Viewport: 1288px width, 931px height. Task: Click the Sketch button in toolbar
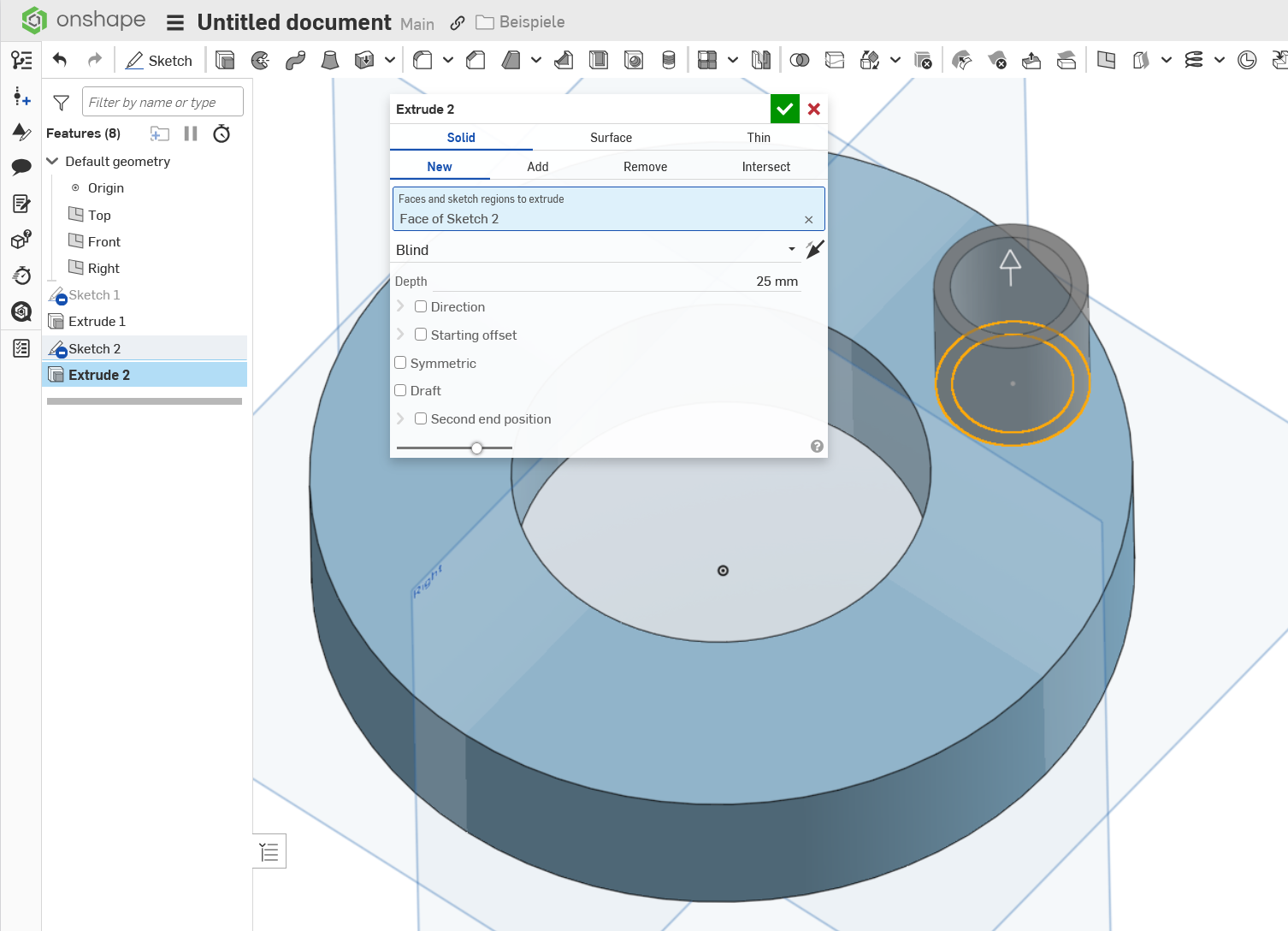tap(159, 60)
